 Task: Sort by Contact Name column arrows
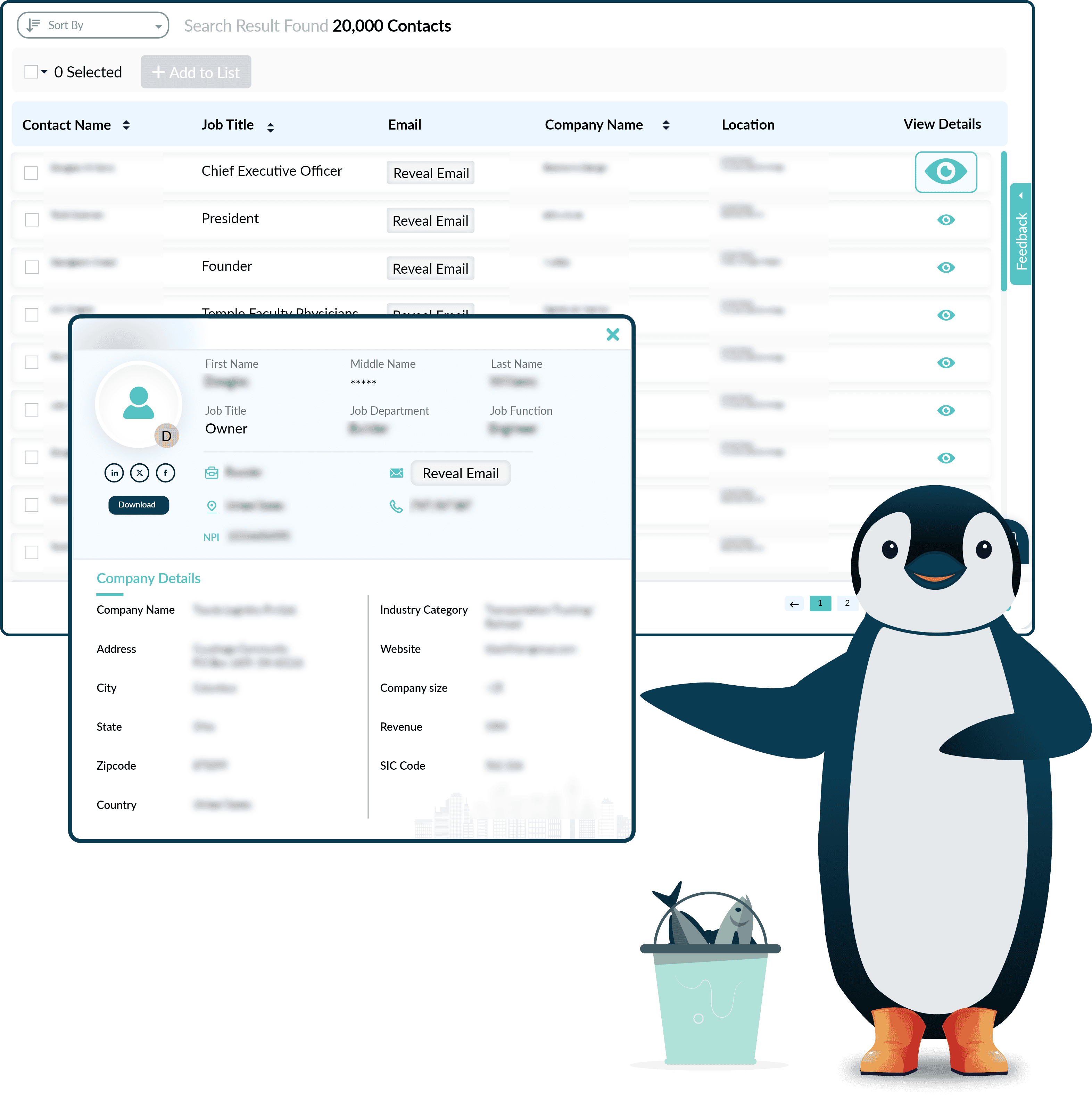[126, 125]
